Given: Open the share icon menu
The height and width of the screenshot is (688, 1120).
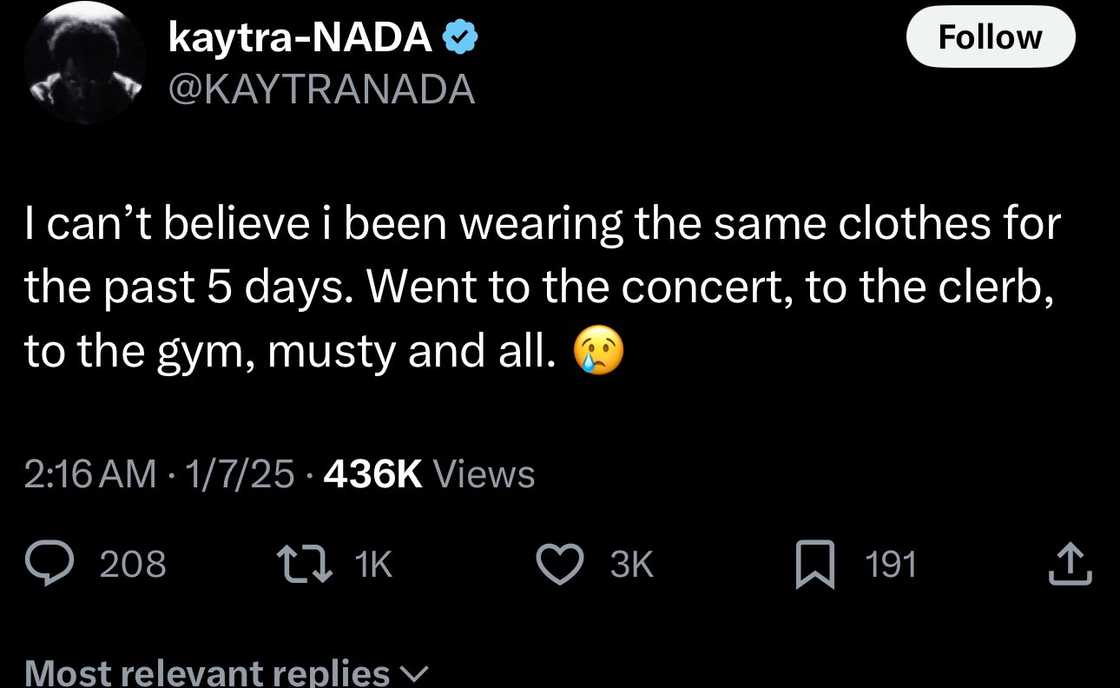Looking at the screenshot, I should [x=1066, y=564].
